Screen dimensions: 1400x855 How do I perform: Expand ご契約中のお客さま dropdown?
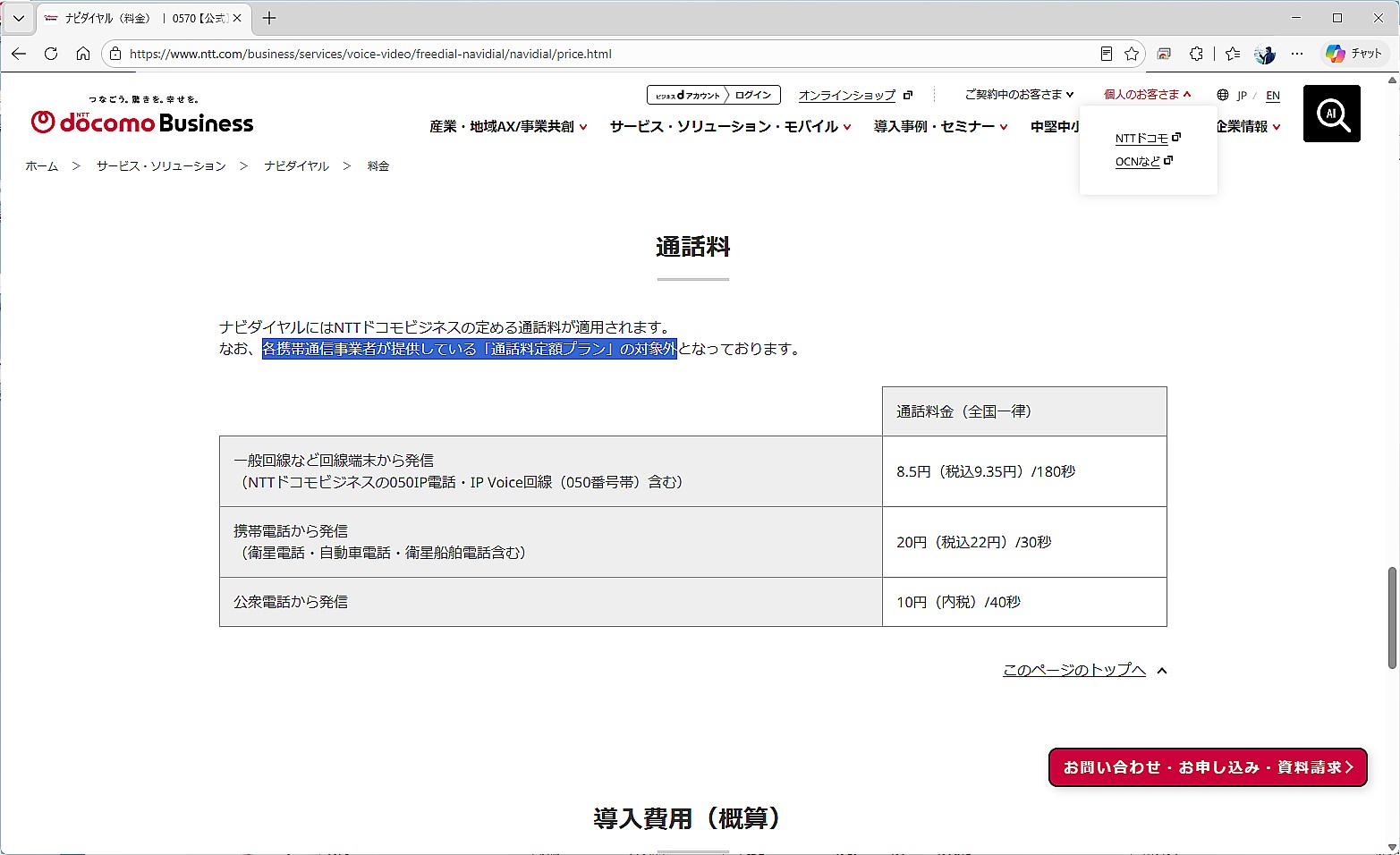pos(1019,94)
